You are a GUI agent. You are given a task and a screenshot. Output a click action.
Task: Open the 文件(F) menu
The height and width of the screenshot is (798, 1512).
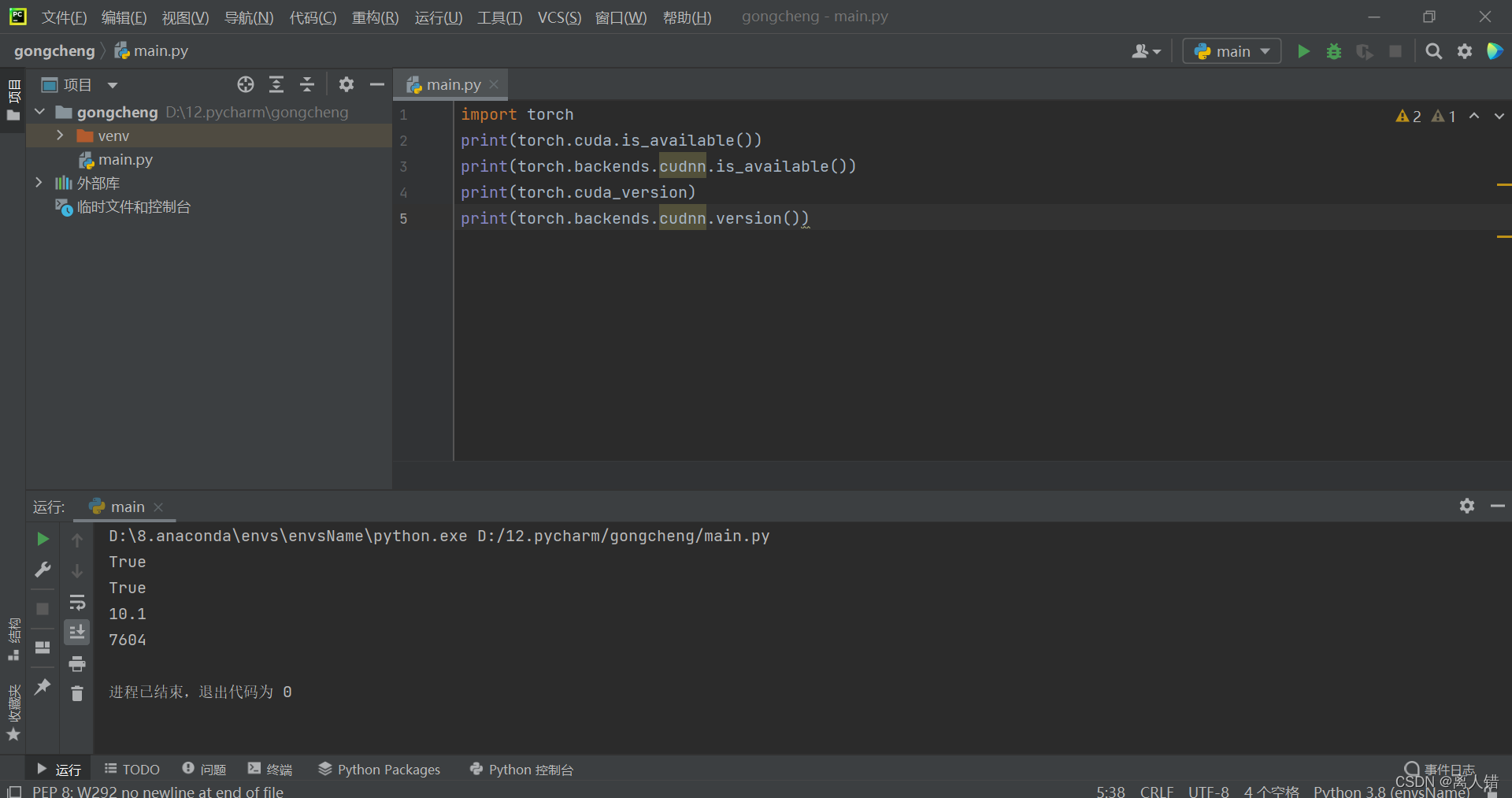[64, 17]
